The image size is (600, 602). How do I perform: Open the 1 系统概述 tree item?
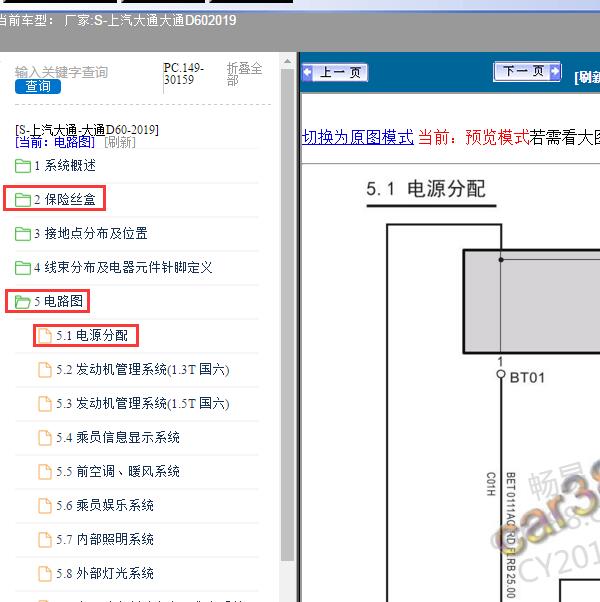(64, 166)
